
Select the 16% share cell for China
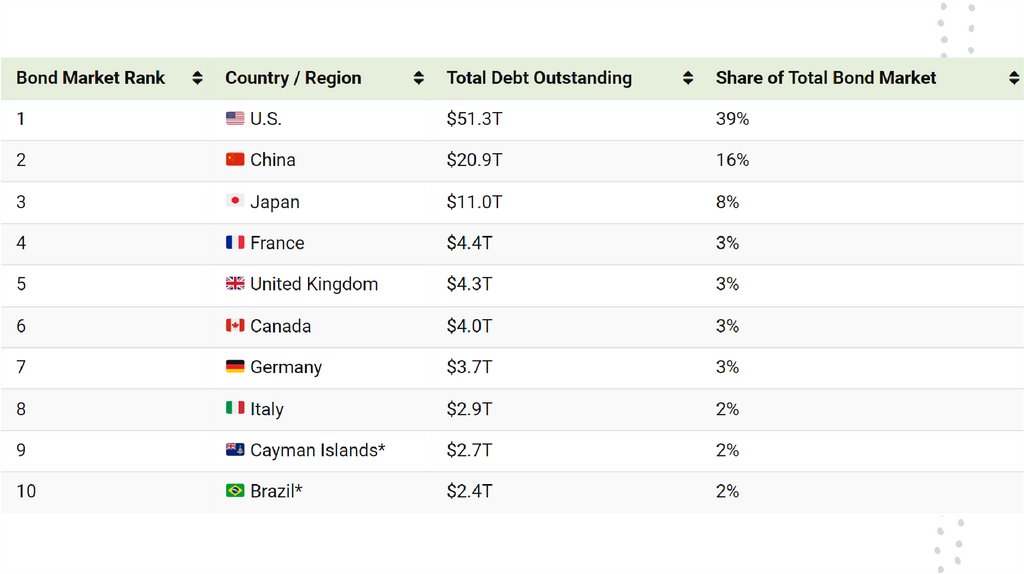click(x=732, y=160)
